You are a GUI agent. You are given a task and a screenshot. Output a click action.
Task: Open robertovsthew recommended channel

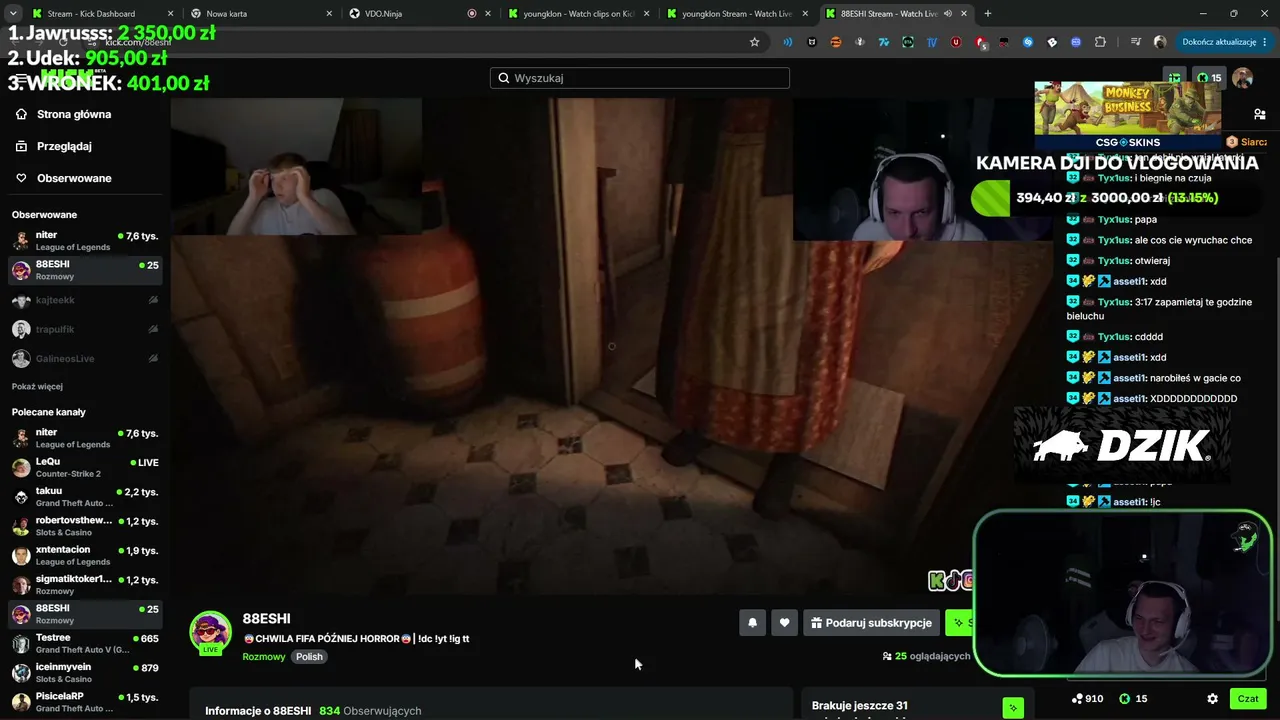pos(85,526)
